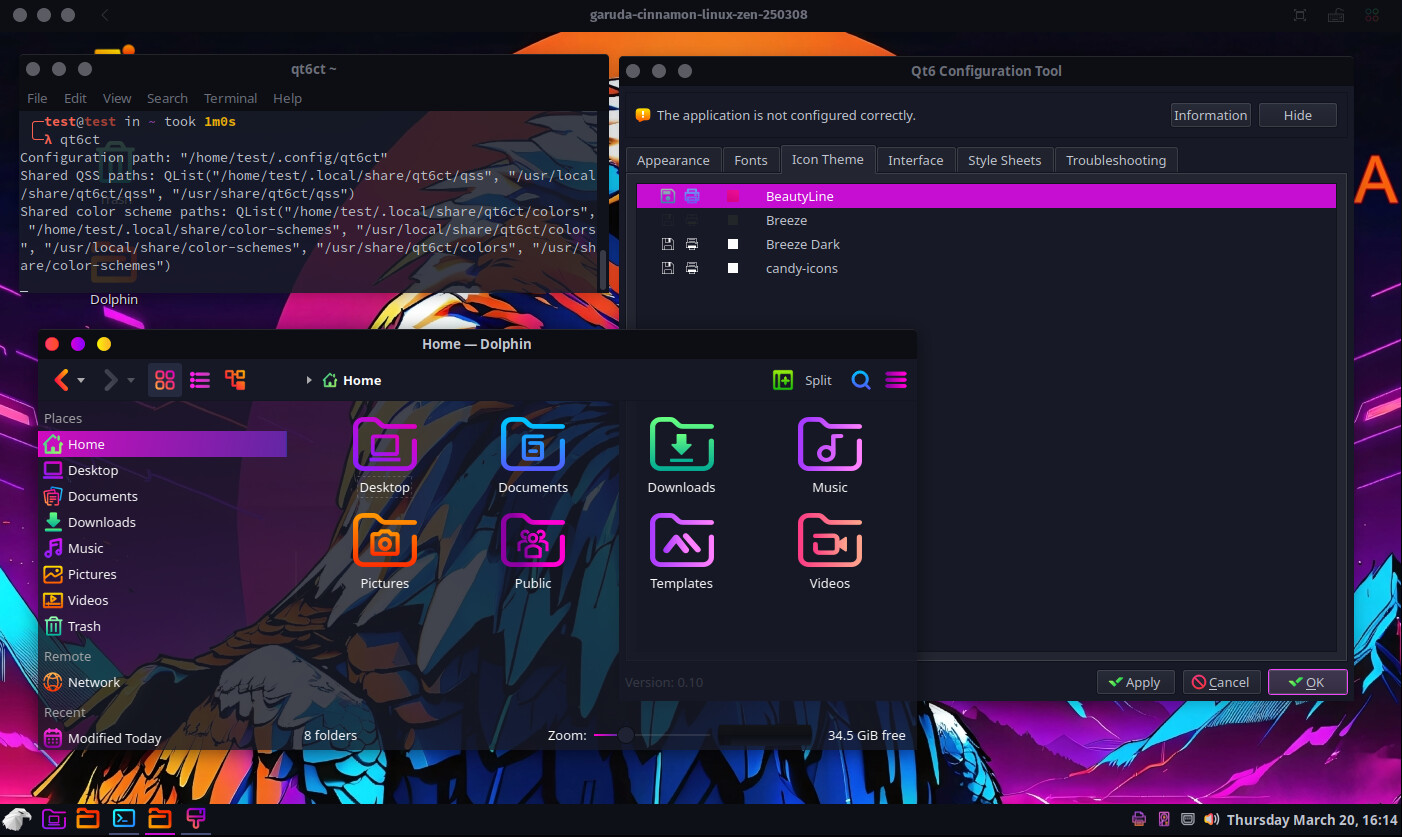Open the forward history dropdown arrow in Dolphin
This screenshot has width=1402, height=837.
click(131, 381)
